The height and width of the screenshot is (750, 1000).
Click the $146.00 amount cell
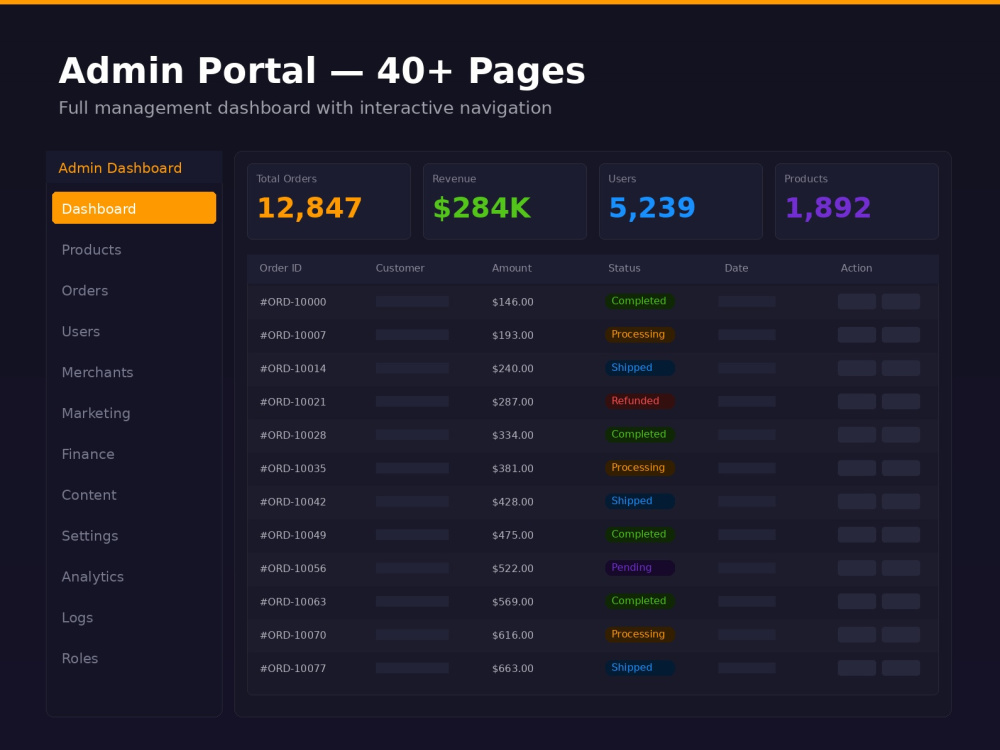click(x=513, y=302)
